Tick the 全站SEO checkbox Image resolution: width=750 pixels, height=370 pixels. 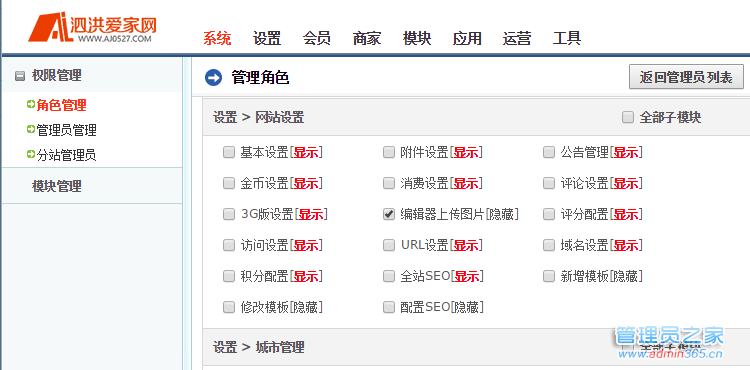pyautogui.click(x=388, y=276)
